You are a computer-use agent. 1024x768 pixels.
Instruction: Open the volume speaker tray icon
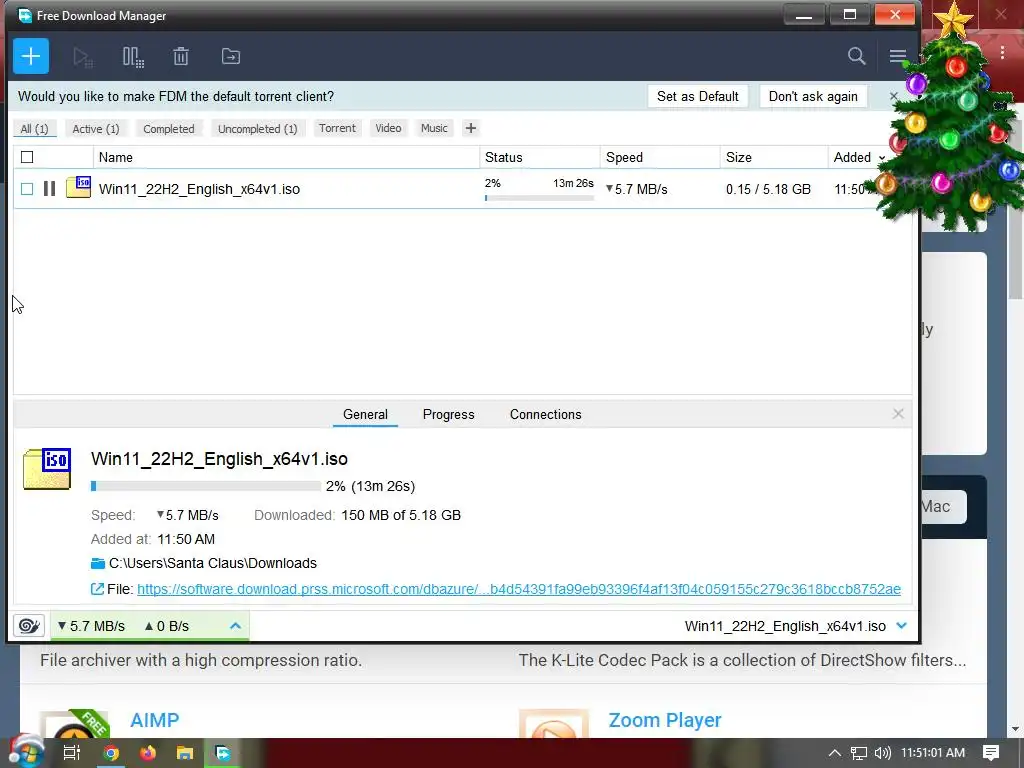tap(882, 753)
